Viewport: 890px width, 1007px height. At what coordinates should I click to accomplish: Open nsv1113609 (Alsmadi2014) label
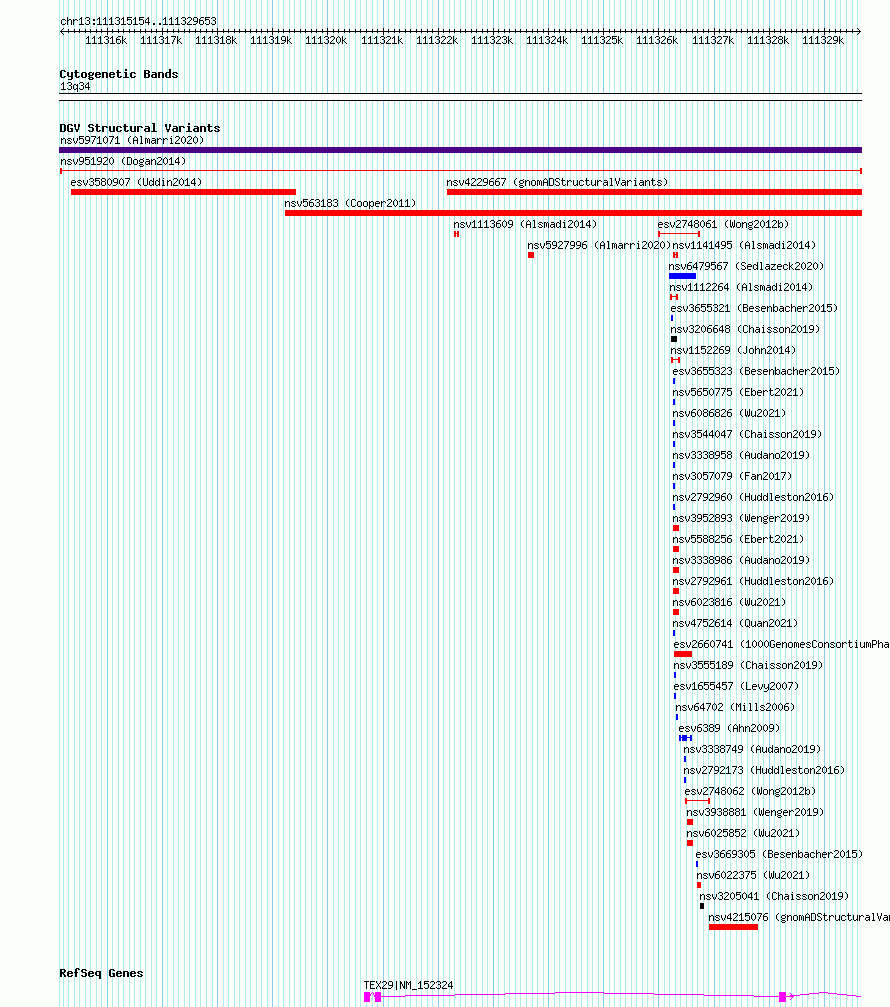(525, 224)
